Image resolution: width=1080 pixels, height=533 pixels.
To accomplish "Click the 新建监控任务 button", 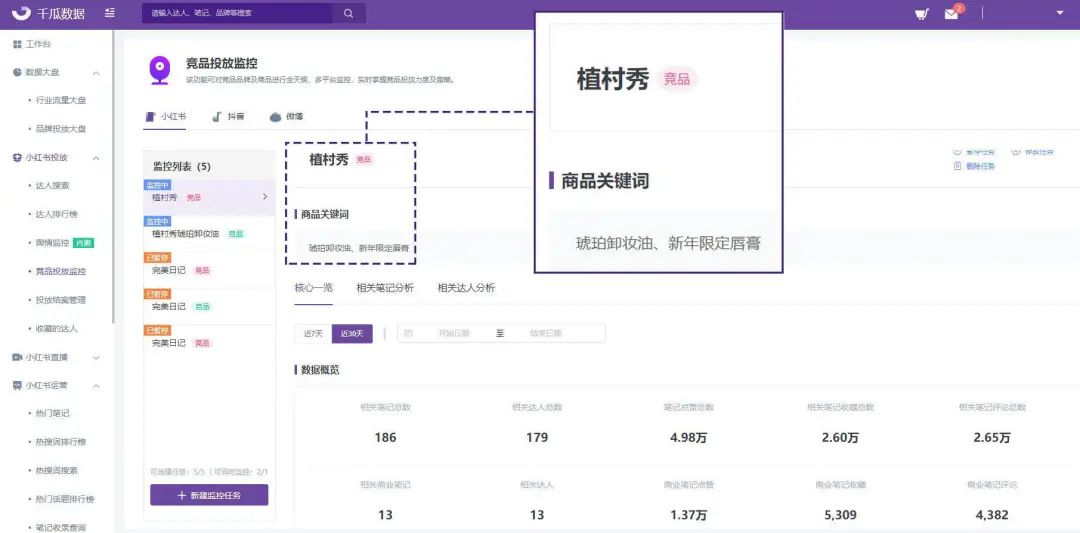I will (x=209, y=495).
